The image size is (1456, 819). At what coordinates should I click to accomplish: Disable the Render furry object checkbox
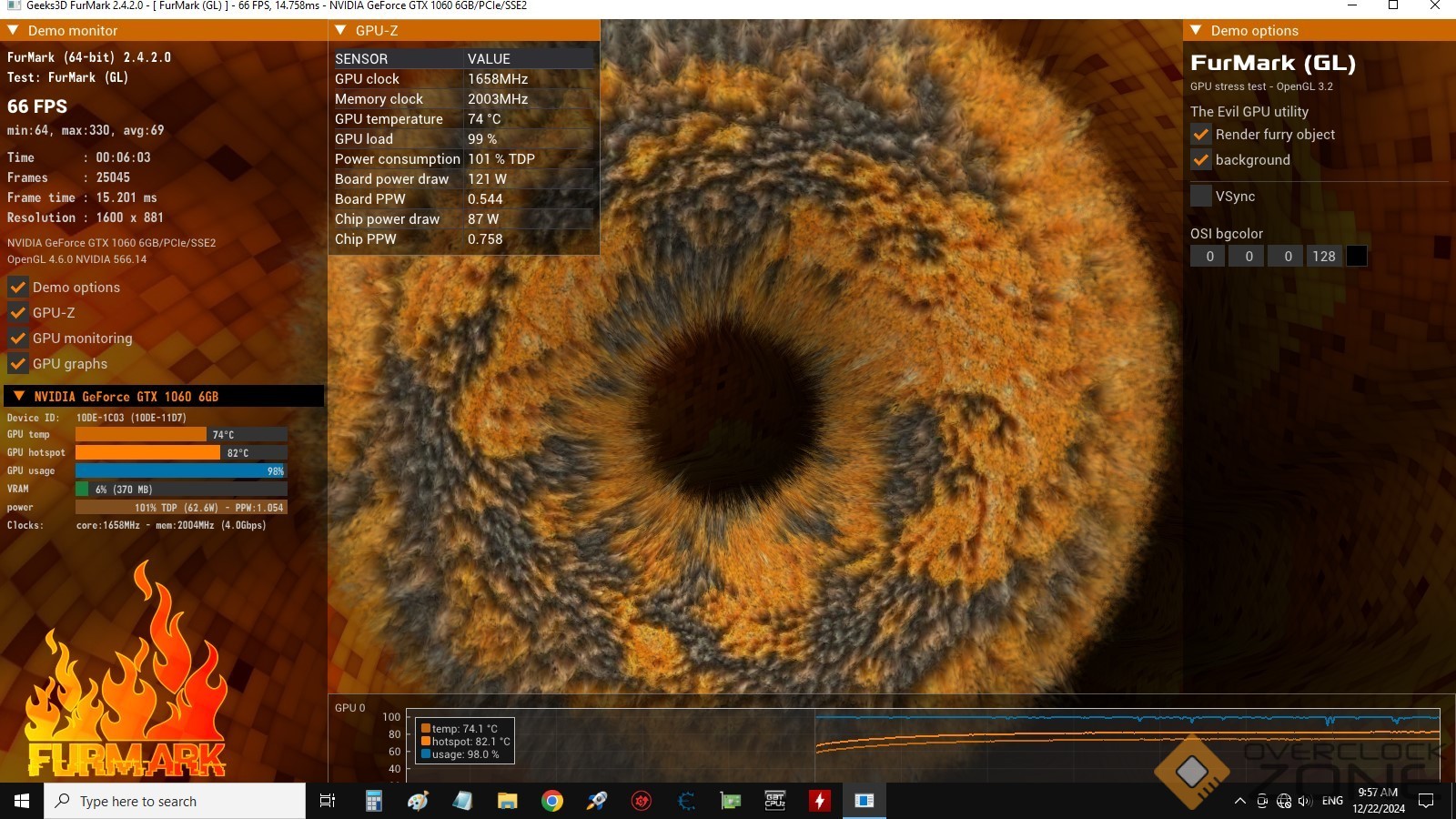click(x=1201, y=135)
